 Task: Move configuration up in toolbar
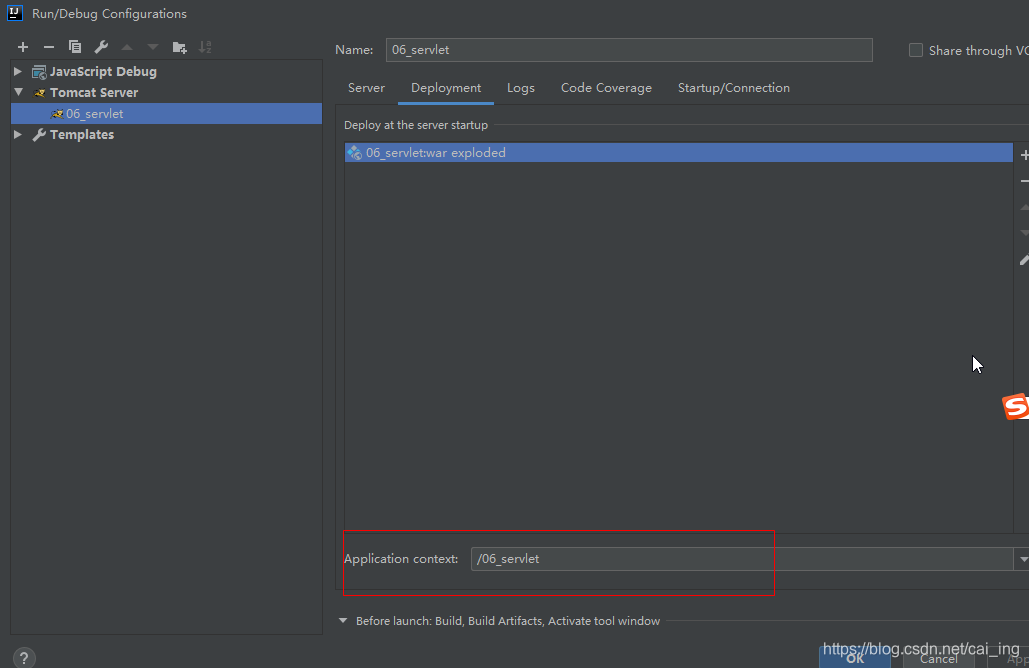(x=127, y=47)
